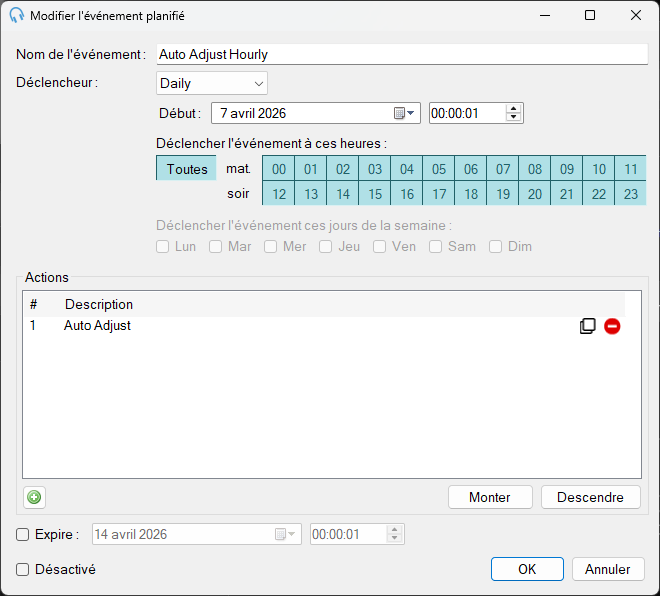This screenshot has width=660, height=596.
Task: Toggle hour 18 trigger cell
Action: (x=471, y=194)
